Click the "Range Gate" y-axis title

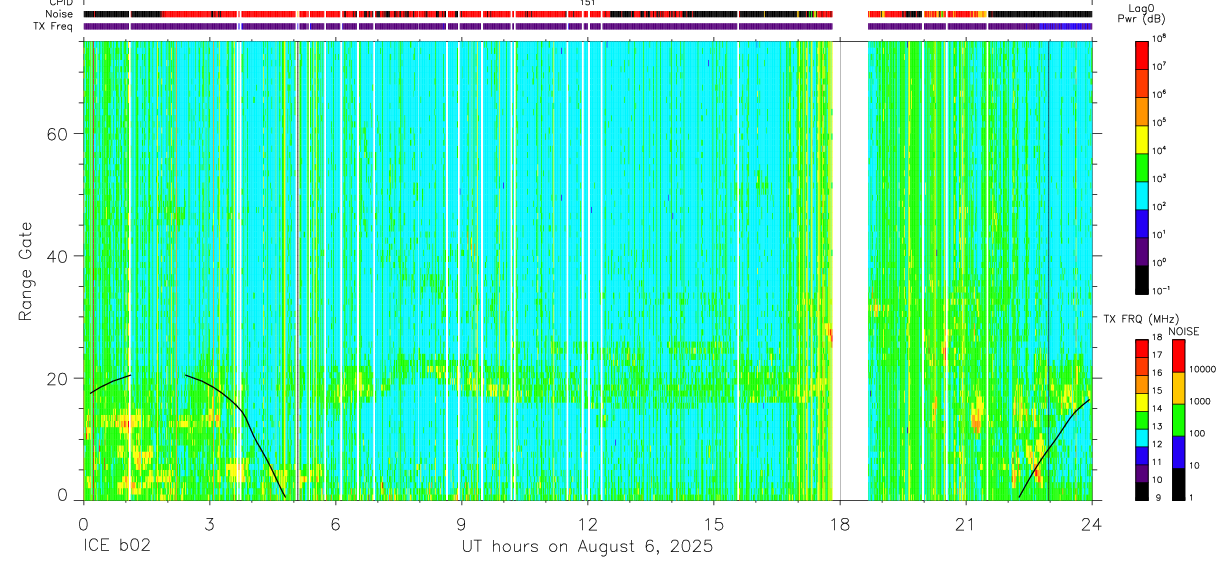click(x=26, y=271)
